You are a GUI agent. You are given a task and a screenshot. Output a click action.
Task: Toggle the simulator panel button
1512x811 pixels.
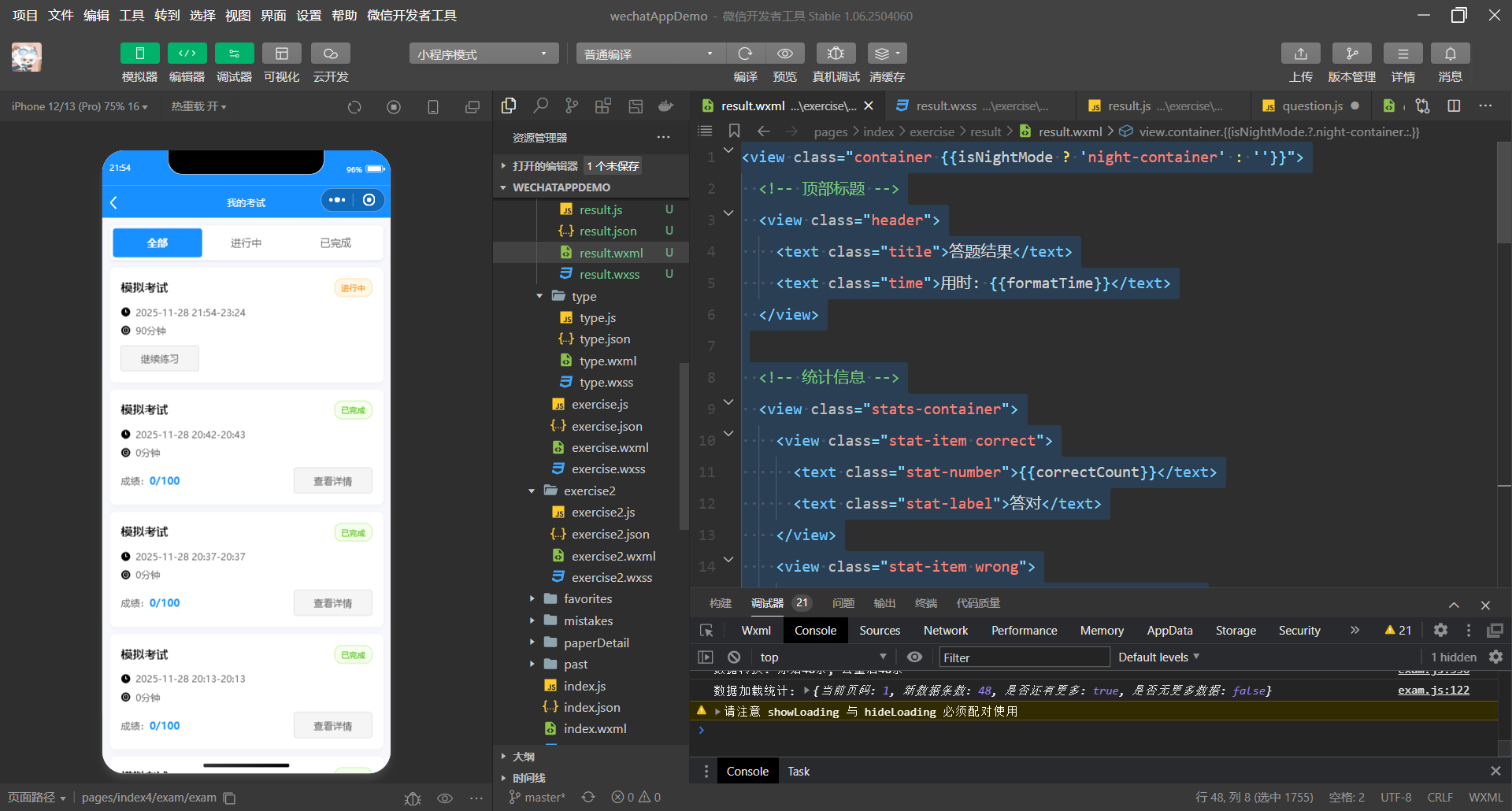[140, 54]
